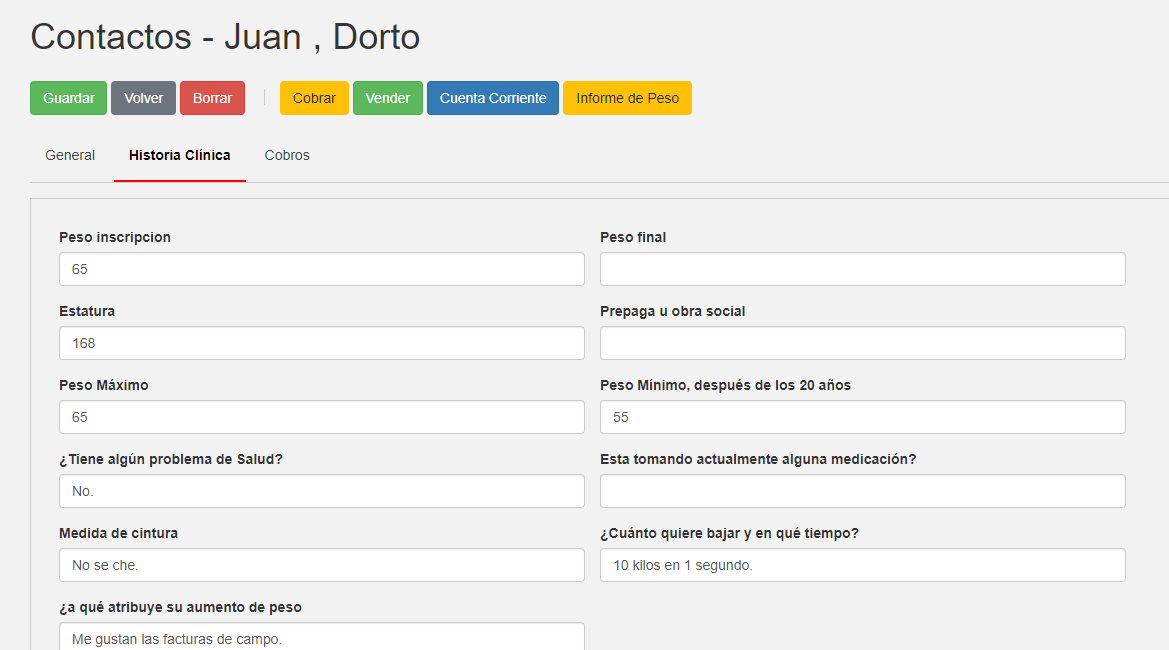The width and height of the screenshot is (1169, 650).
Task: Click the red Borrar button
Action: [212, 98]
